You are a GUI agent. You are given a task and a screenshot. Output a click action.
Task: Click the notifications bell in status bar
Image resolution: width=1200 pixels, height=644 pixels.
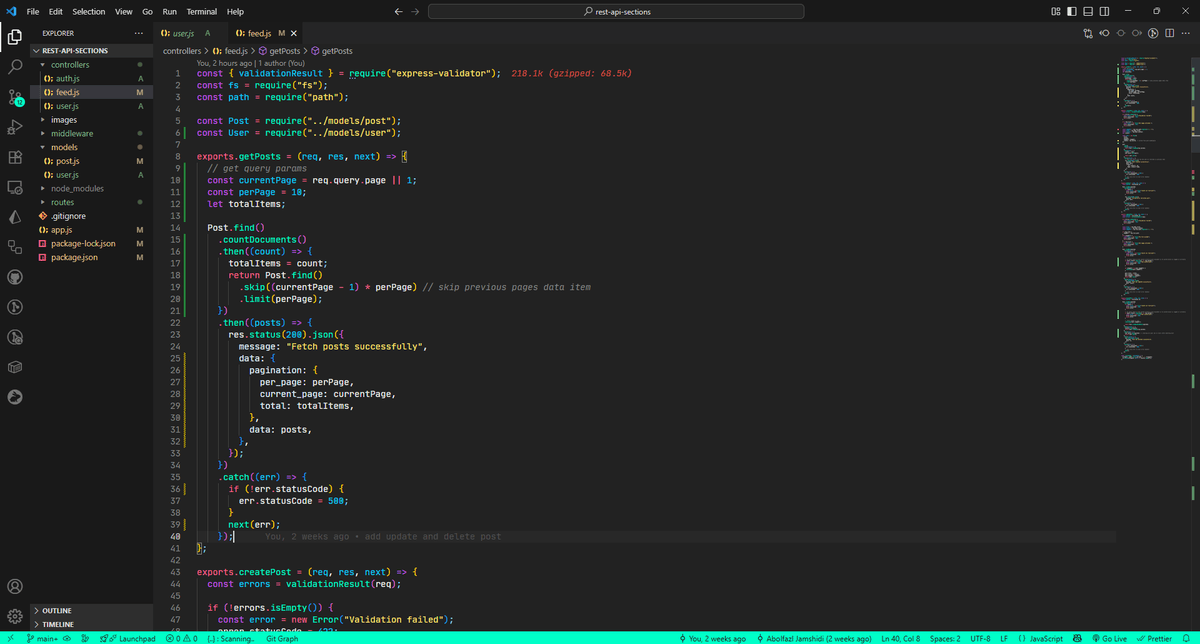point(1187,638)
